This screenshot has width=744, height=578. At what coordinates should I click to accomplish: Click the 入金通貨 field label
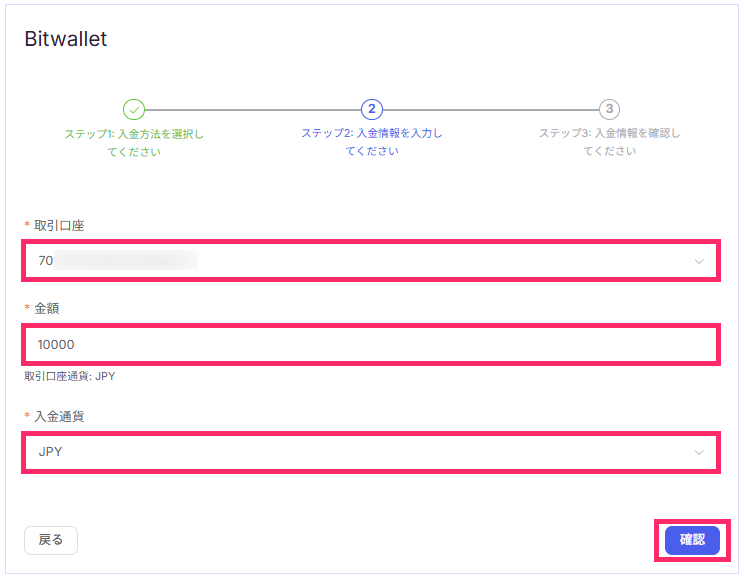pyautogui.click(x=59, y=417)
